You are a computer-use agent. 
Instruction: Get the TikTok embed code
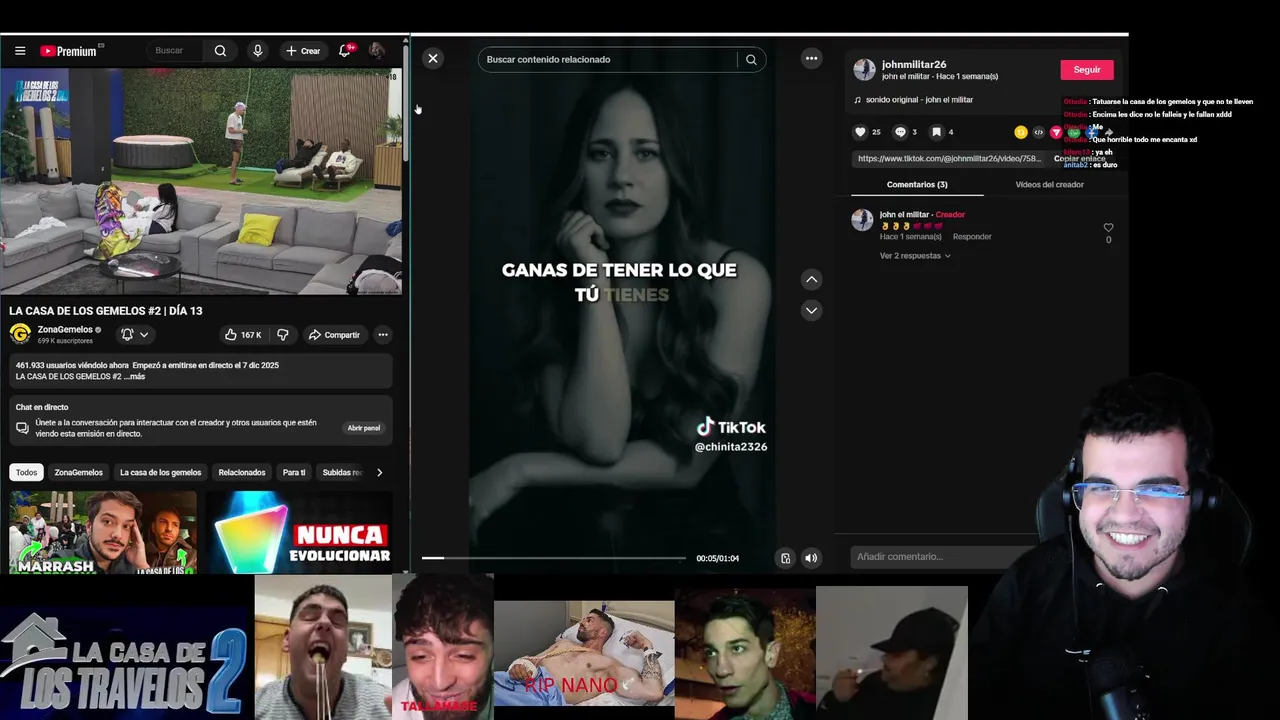pos(1038,132)
